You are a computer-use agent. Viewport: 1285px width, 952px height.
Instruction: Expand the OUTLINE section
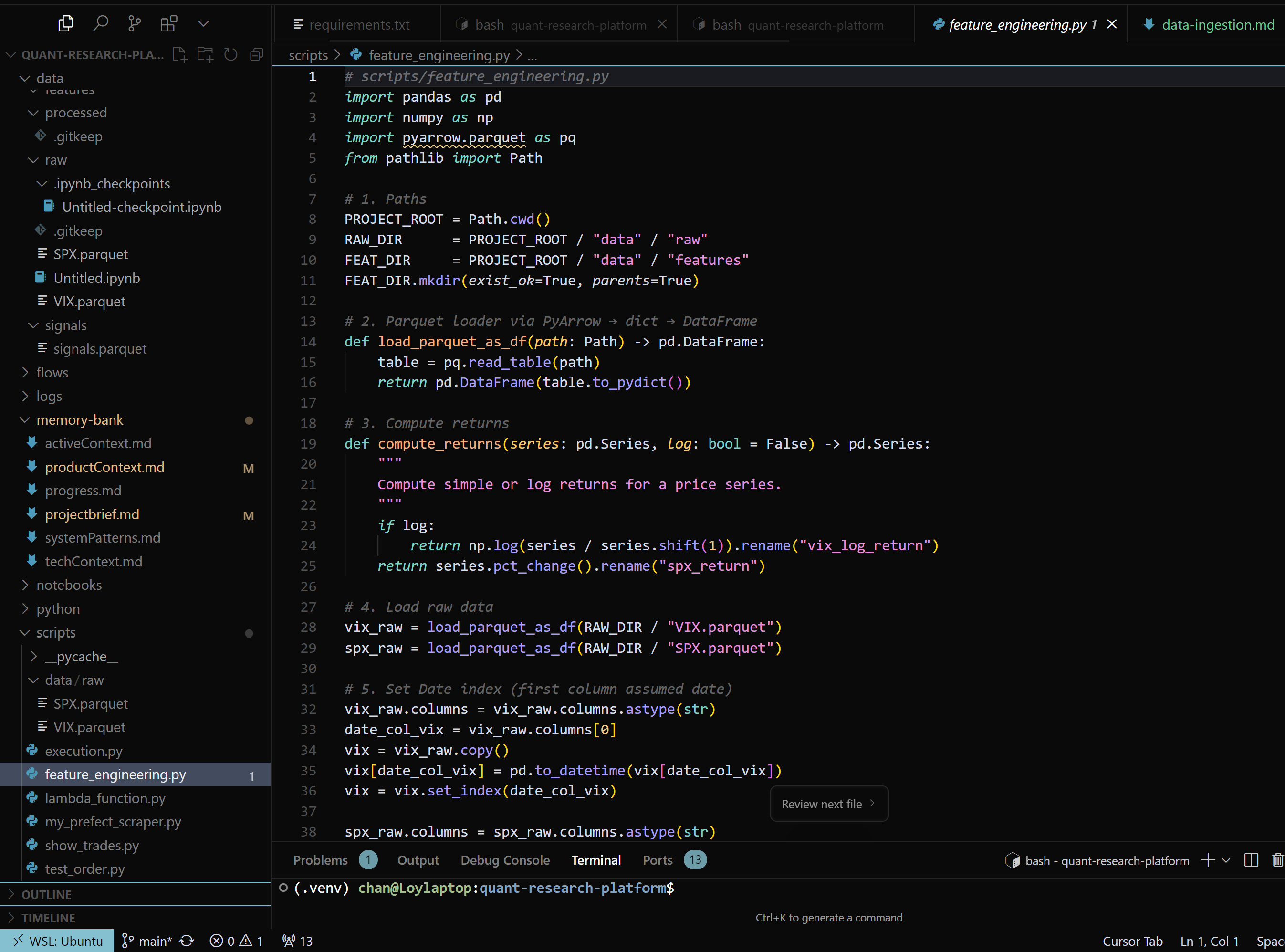46,894
